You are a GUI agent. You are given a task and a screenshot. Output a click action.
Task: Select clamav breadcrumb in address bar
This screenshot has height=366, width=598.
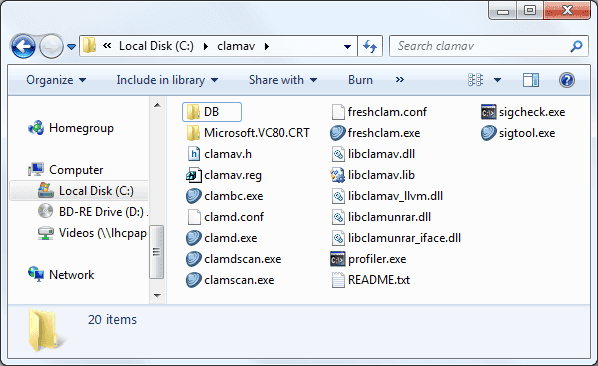point(236,46)
